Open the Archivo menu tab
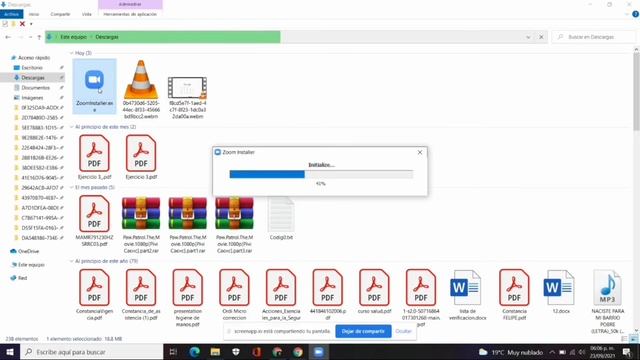 pos(11,14)
